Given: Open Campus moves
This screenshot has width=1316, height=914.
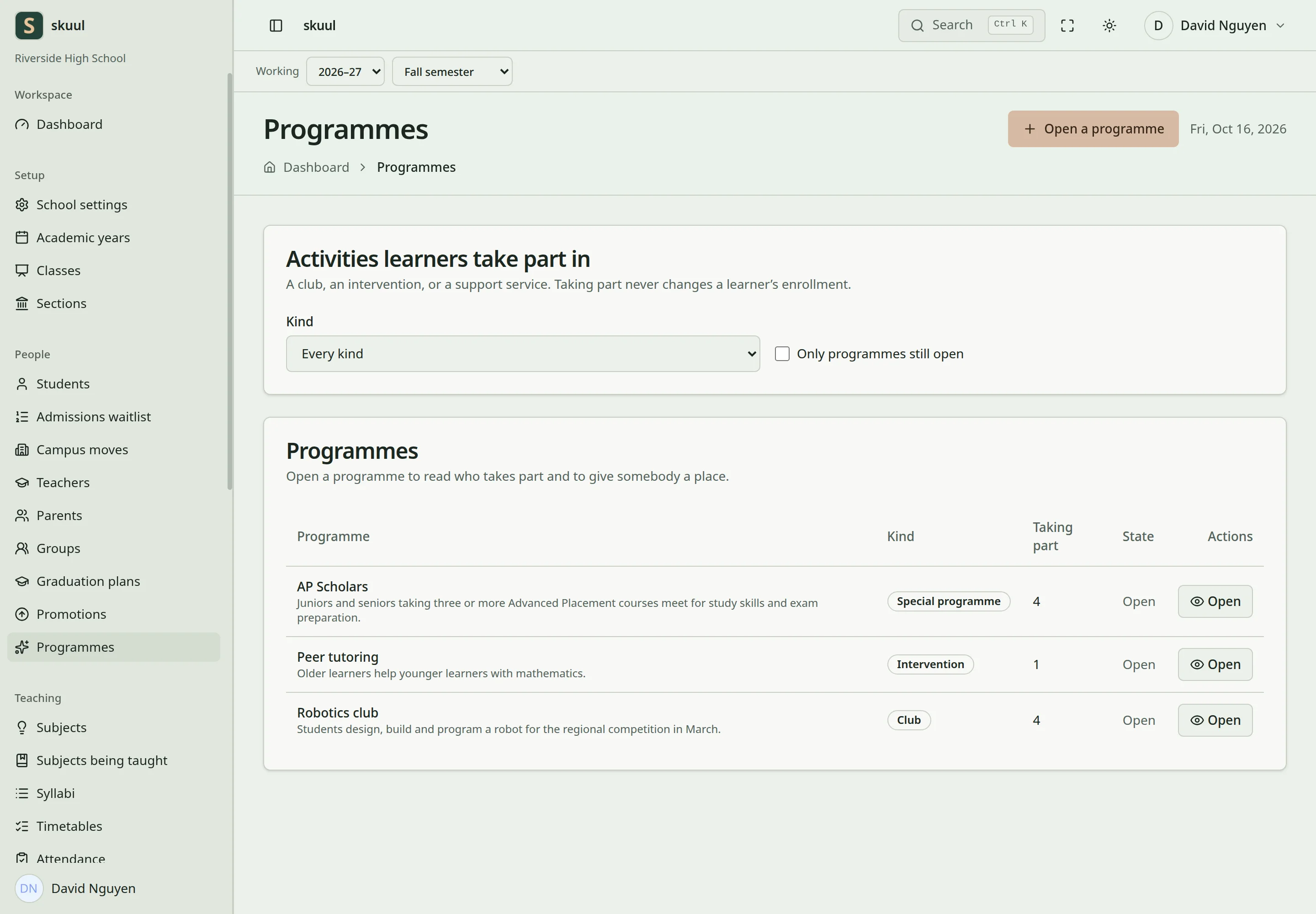Looking at the screenshot, I should 114,450.
